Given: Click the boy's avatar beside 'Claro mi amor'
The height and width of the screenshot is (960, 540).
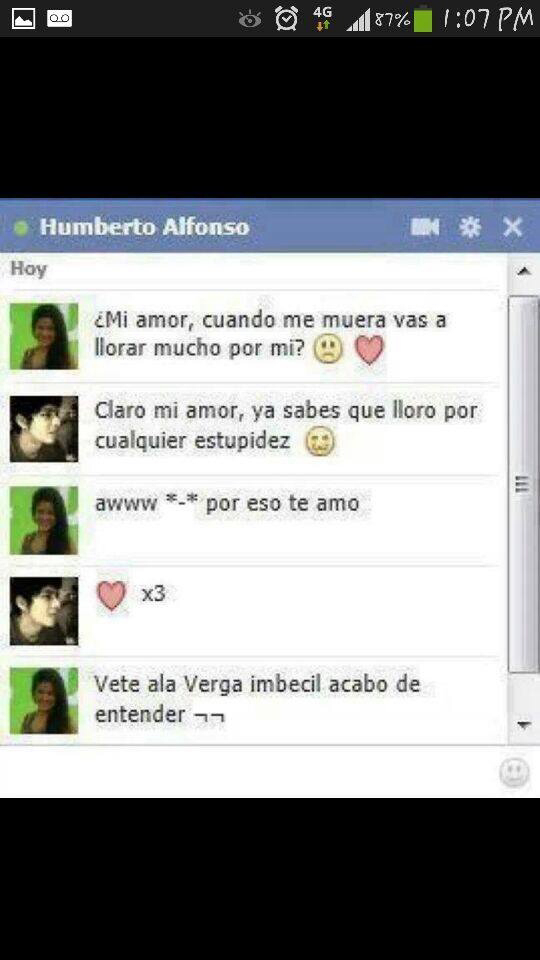Looking at the screenshot, I should point(44,429).
